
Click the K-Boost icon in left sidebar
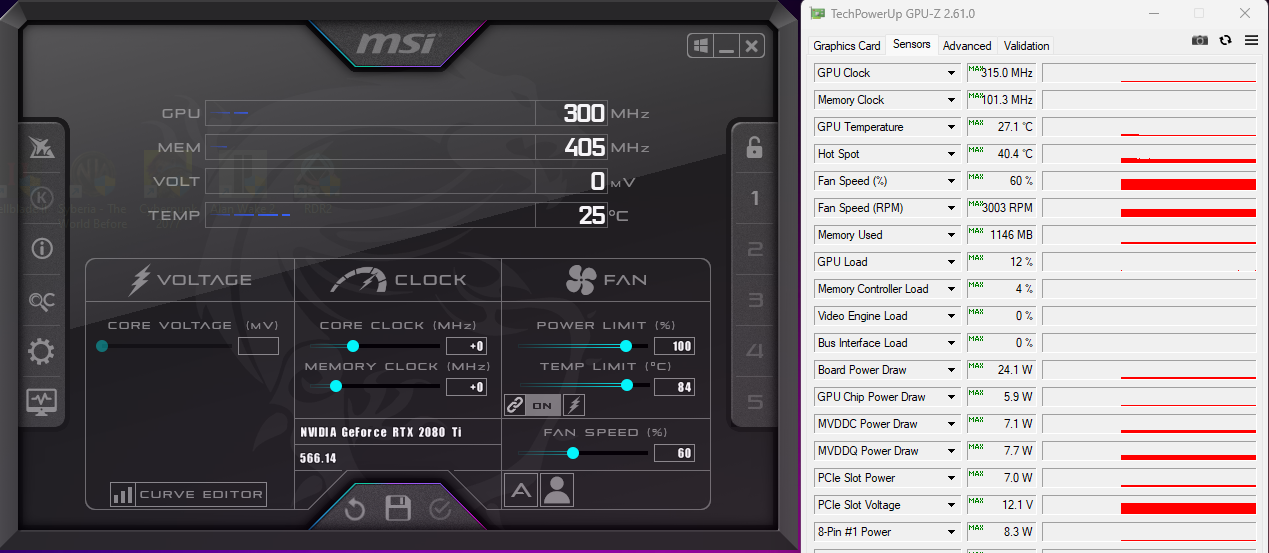(x=42, y=197)
